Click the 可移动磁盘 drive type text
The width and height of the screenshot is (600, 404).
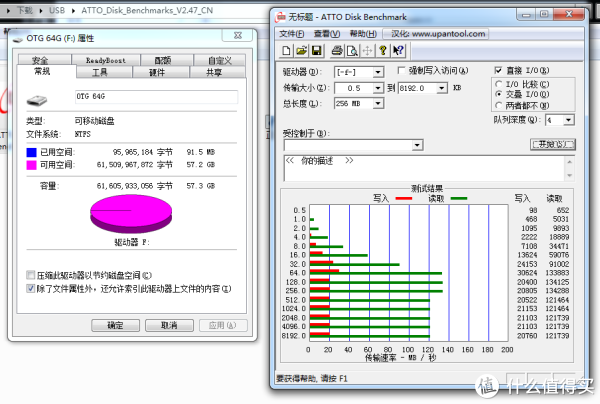click(95, 121)
